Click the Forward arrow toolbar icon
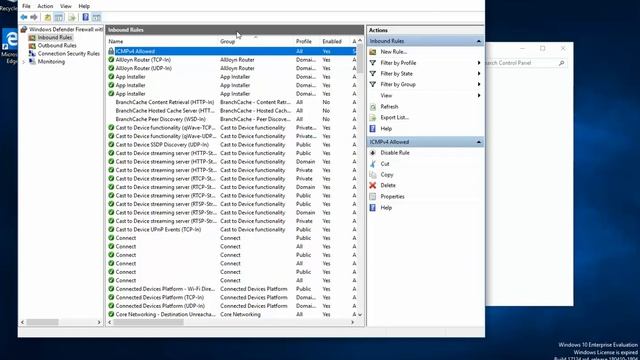 pyautogui.click(x=34, y=17)
